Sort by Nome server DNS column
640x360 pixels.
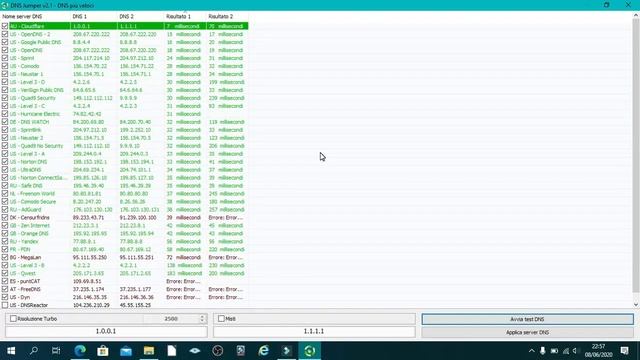pyautogui.click(x=35, y=16)
